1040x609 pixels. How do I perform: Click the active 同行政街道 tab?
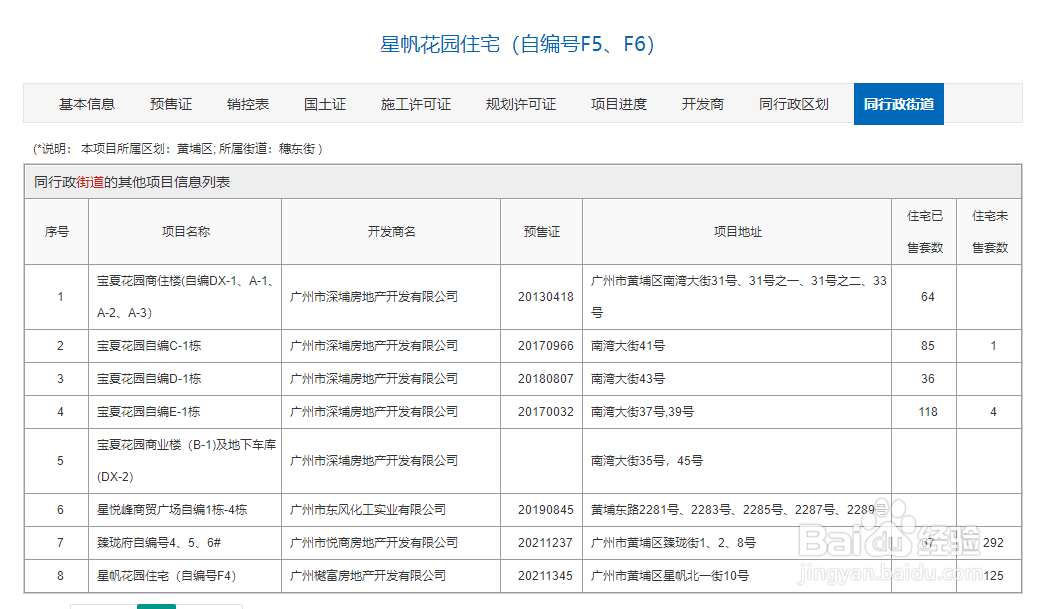click(899, 104)
